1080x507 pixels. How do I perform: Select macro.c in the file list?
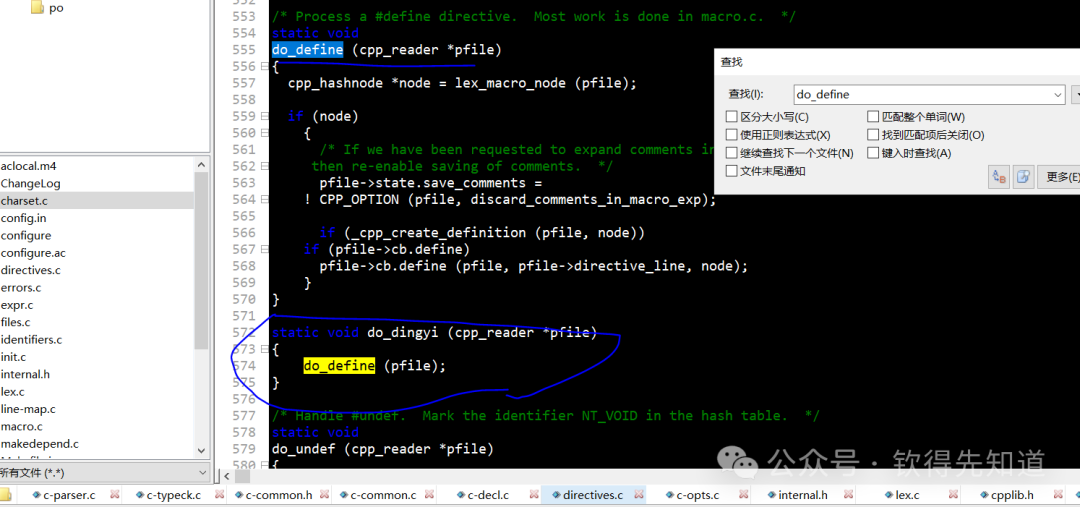21,426
